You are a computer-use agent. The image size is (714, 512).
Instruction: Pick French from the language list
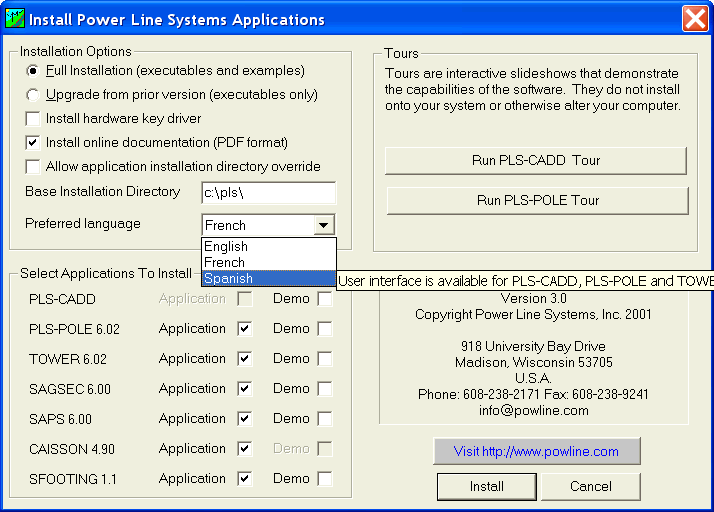[269, 262]
